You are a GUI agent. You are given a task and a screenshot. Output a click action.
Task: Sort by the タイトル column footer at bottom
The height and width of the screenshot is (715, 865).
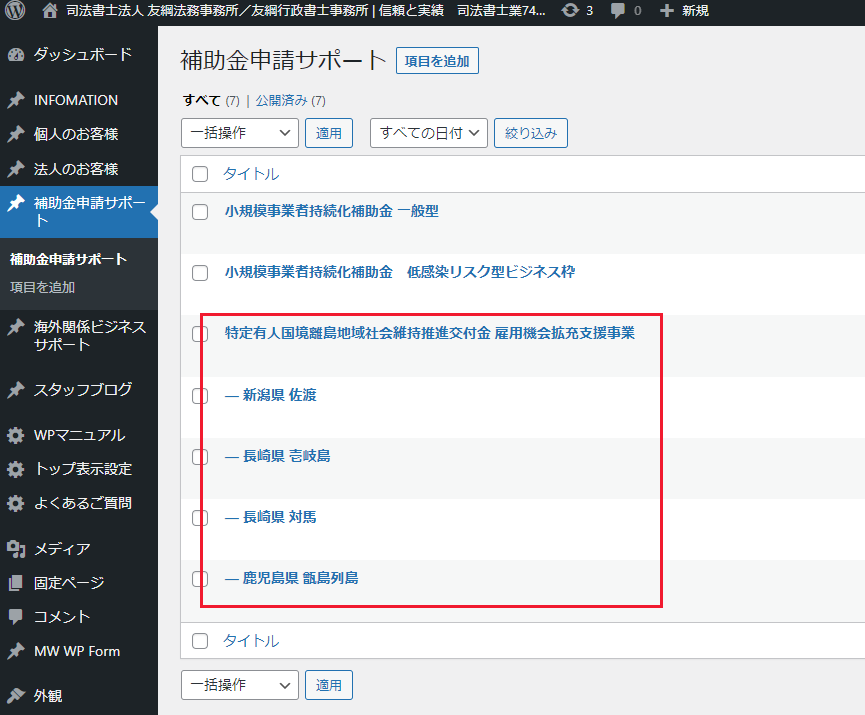[x=251, y=641]
